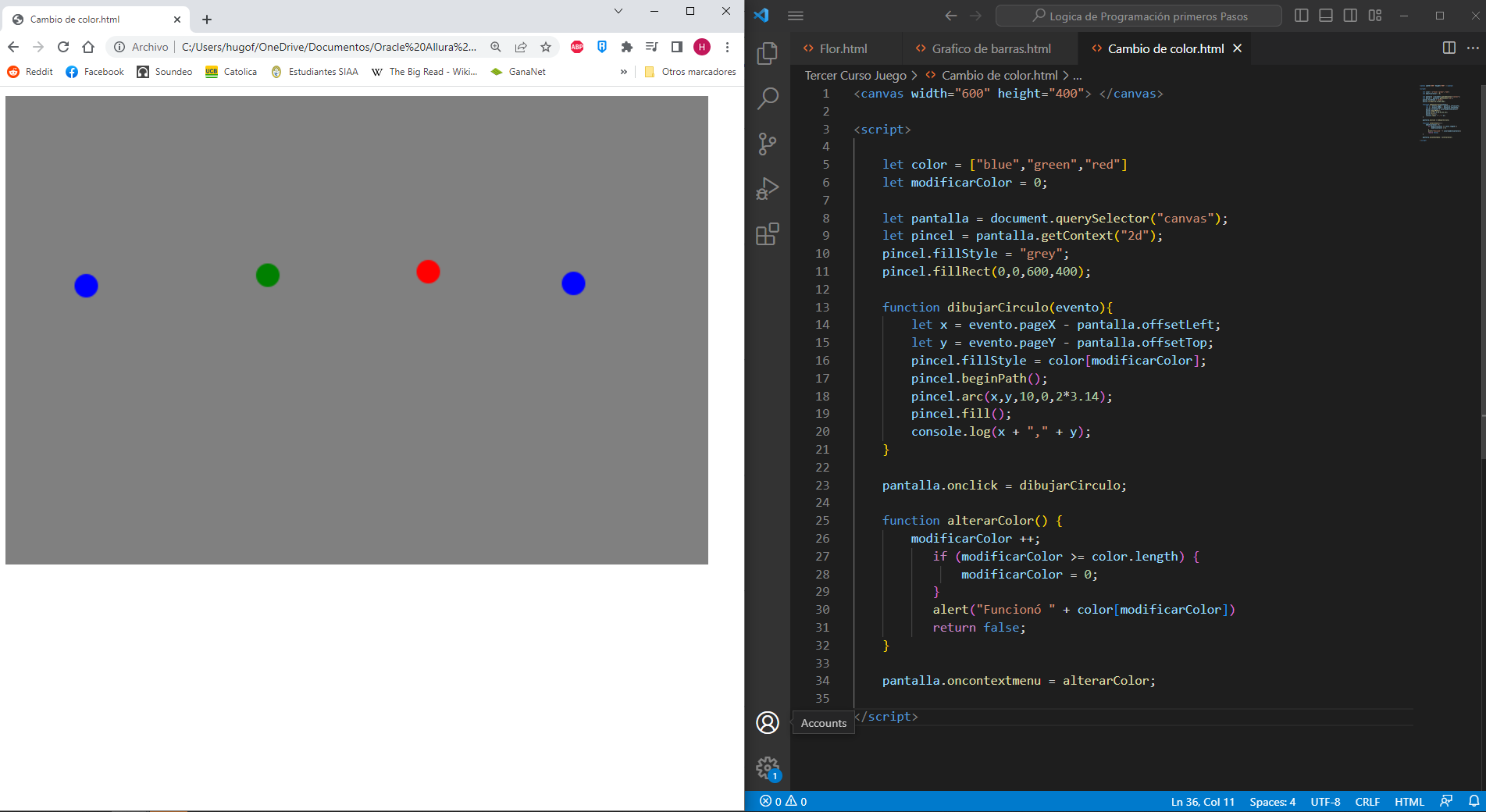The image size is (1486, 812).
Task: Click the VS Code command center search box
Action: tap(1139, 16)
